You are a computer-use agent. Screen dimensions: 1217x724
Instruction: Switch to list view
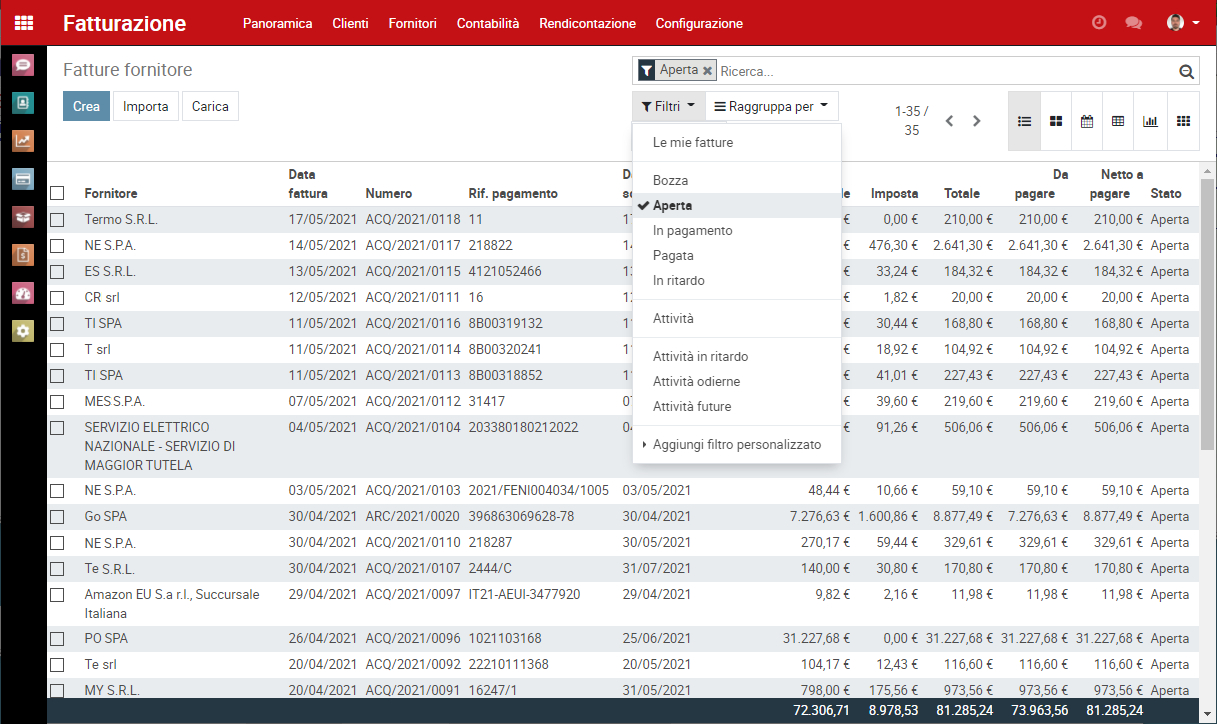point(1024,121)
